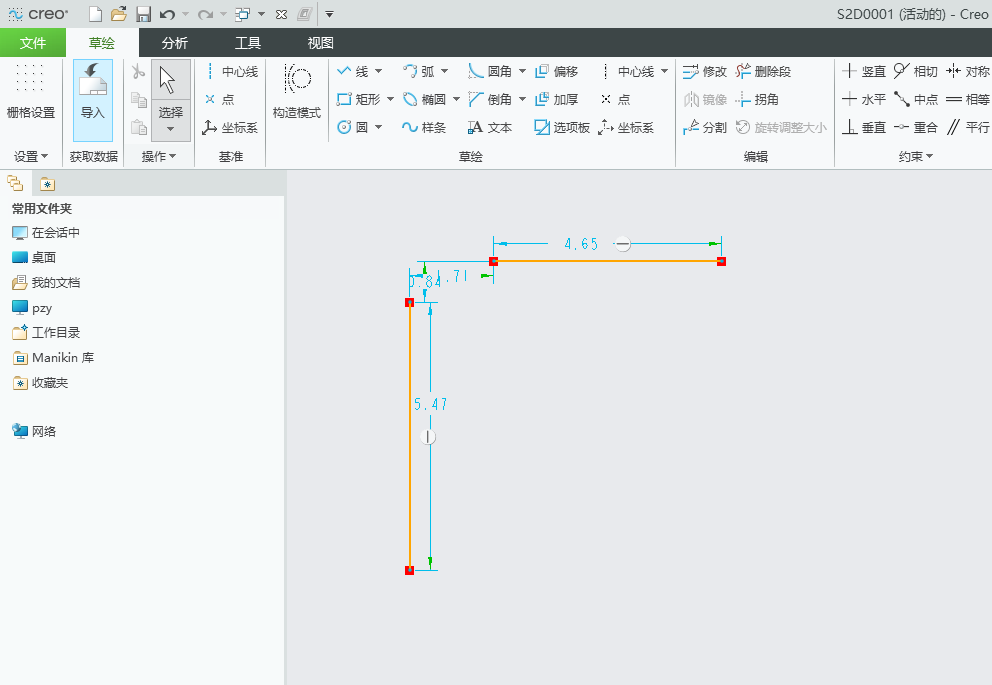Apply the 竖直 vertical constraint
The height and width of the screenshot is (685, 992).
point(864,71)
